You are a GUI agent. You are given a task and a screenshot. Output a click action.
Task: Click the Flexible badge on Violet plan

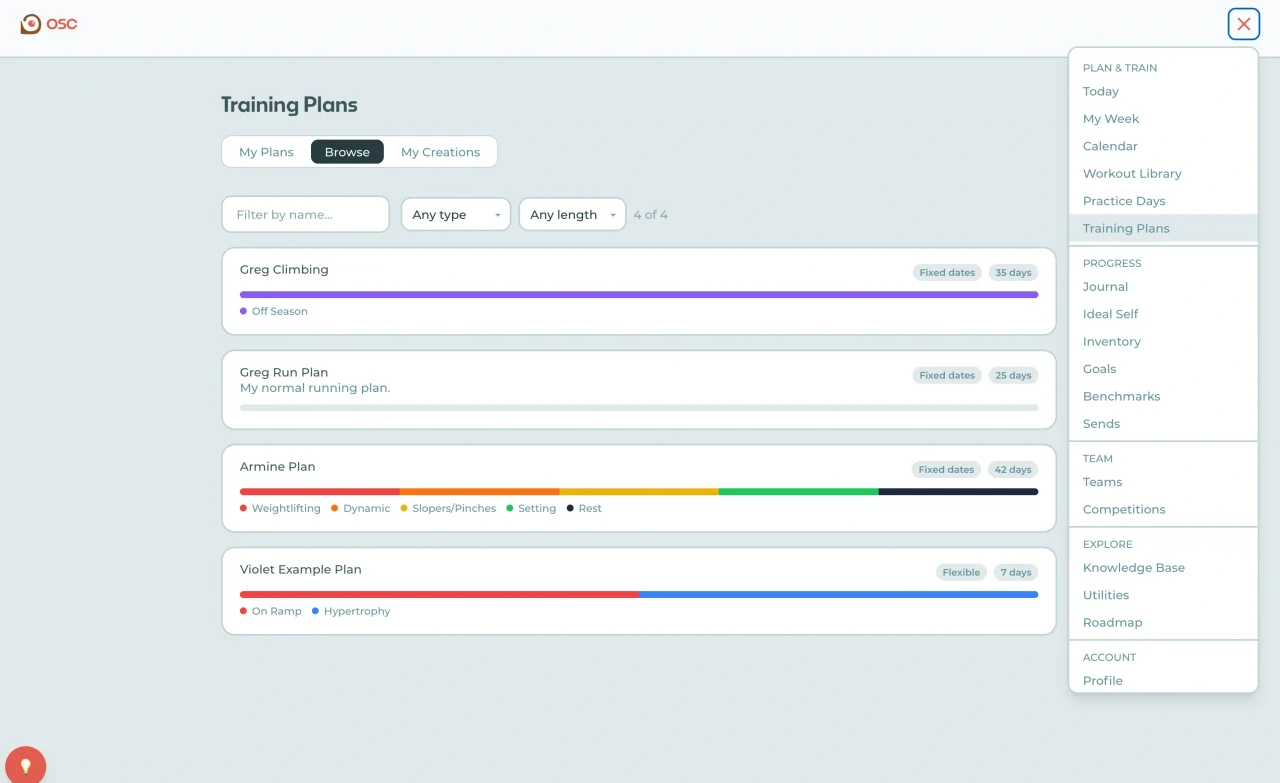961,572
